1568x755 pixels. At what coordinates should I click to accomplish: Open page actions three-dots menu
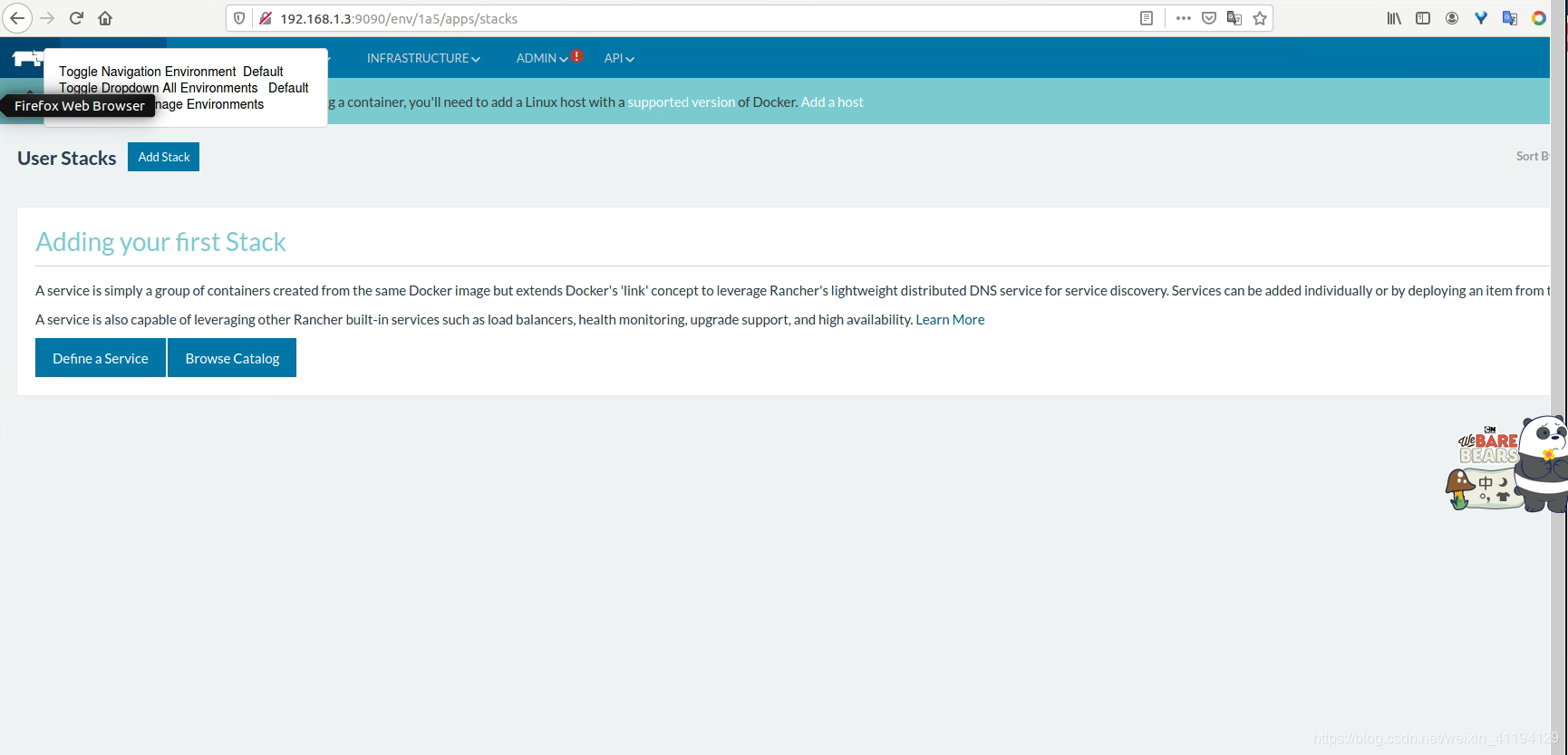(x=1184, y=18)
